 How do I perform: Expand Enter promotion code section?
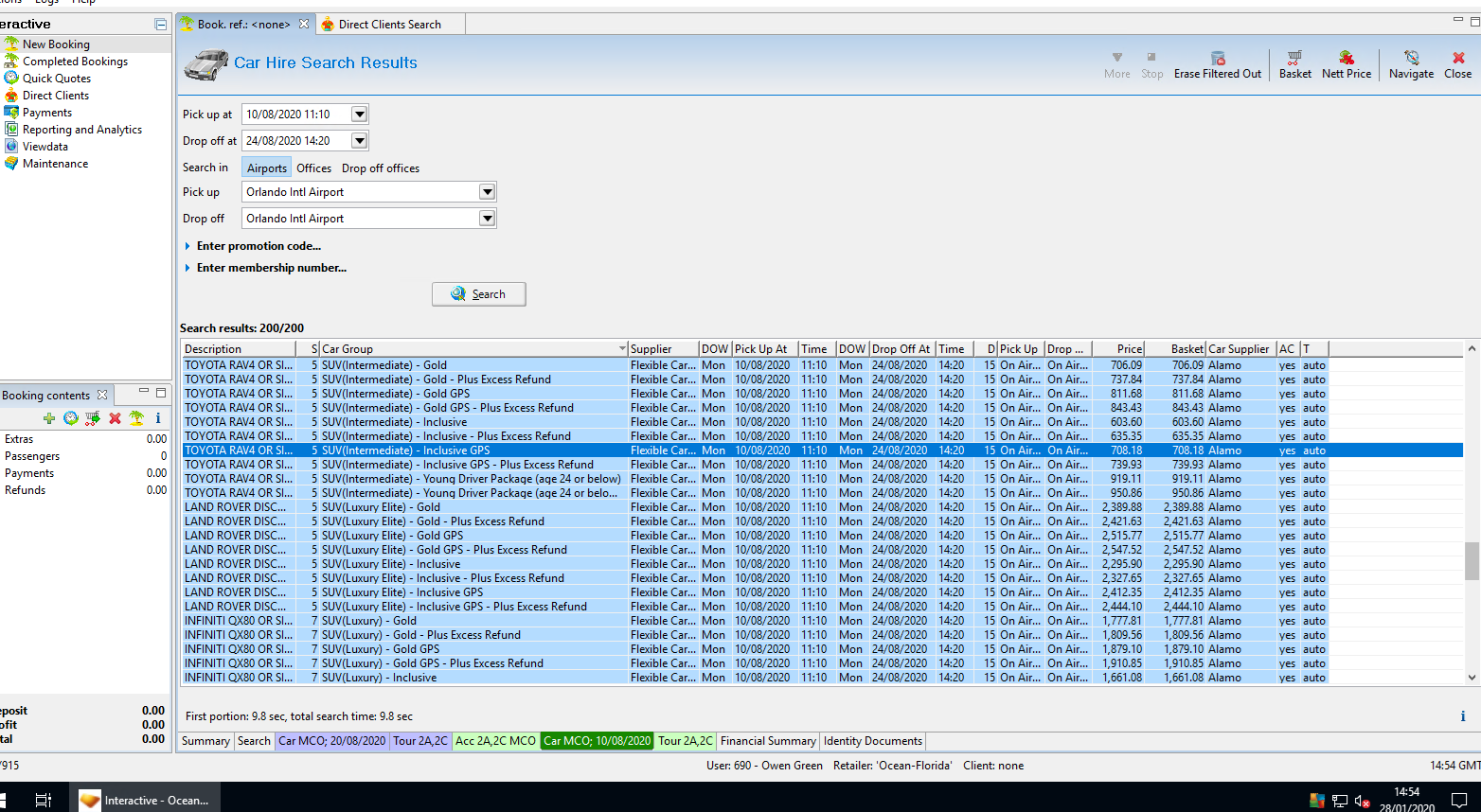[187, 246]
